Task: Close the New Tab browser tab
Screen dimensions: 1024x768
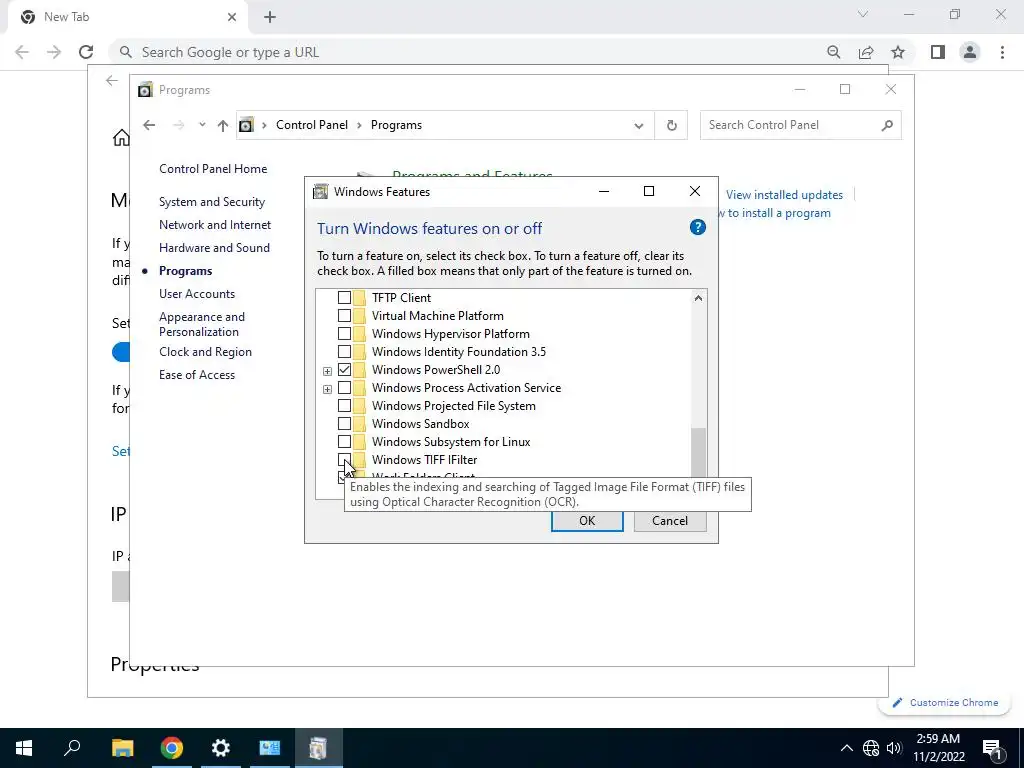Action: coord(231,17)
